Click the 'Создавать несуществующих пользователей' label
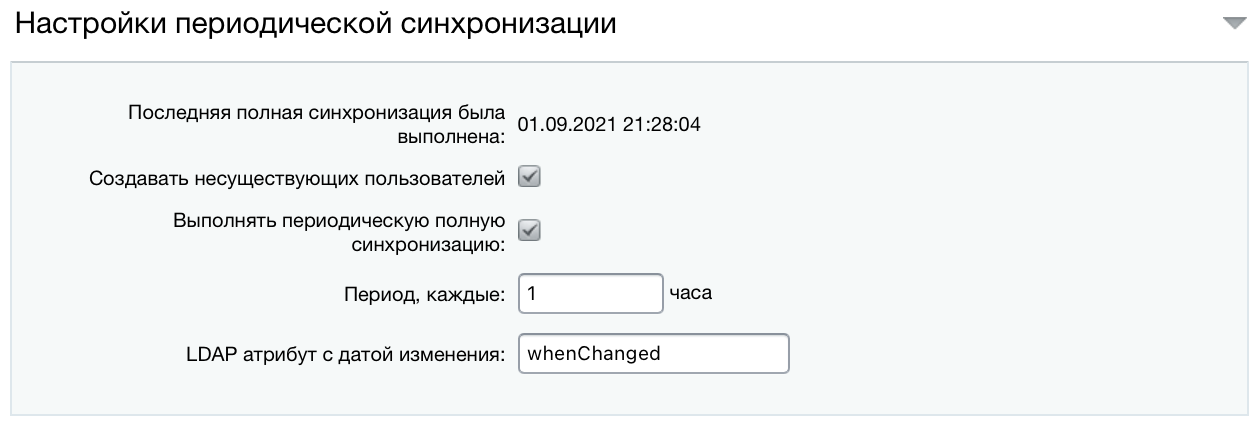 [x=296, y=179]
